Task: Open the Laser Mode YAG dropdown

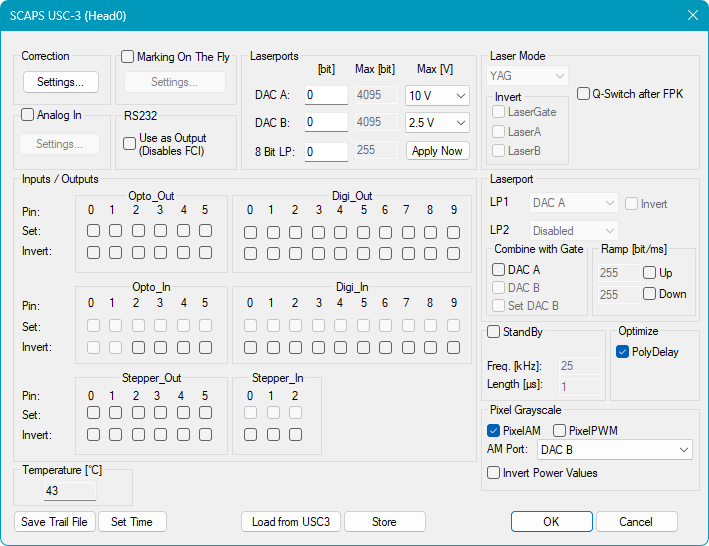Action: click(x=527, y=75)
